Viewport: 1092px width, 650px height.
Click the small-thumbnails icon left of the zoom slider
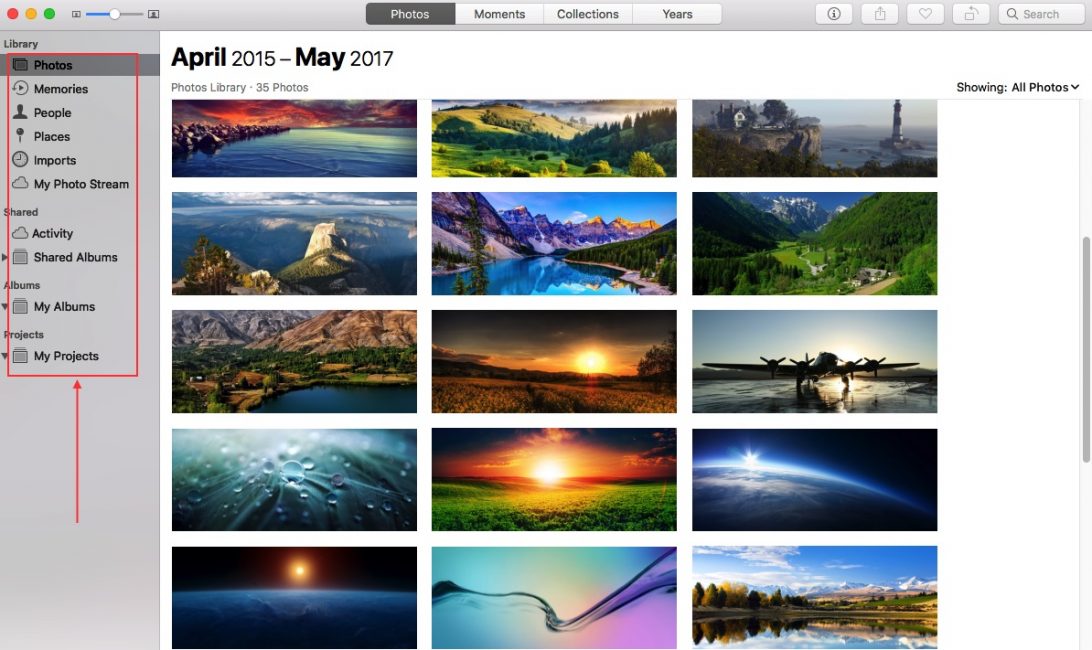pyautogui.click(x=76, y=14)
